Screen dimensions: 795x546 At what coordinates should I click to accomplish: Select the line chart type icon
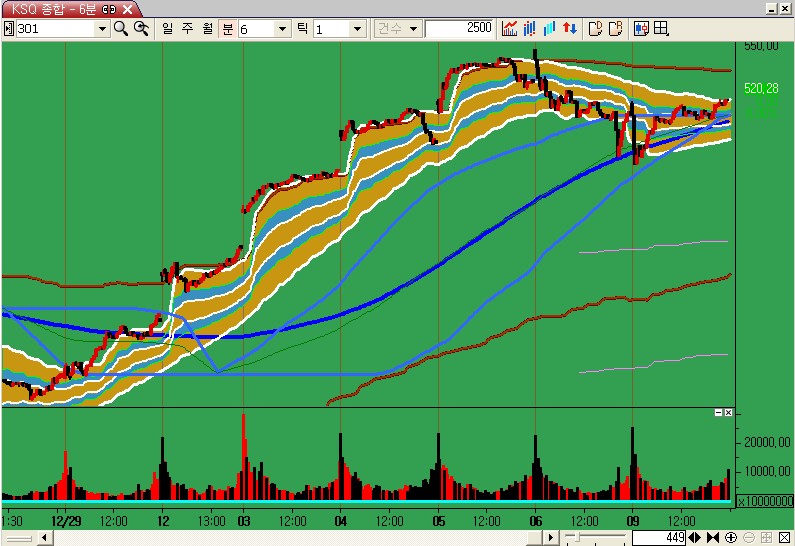pos(510,28)
